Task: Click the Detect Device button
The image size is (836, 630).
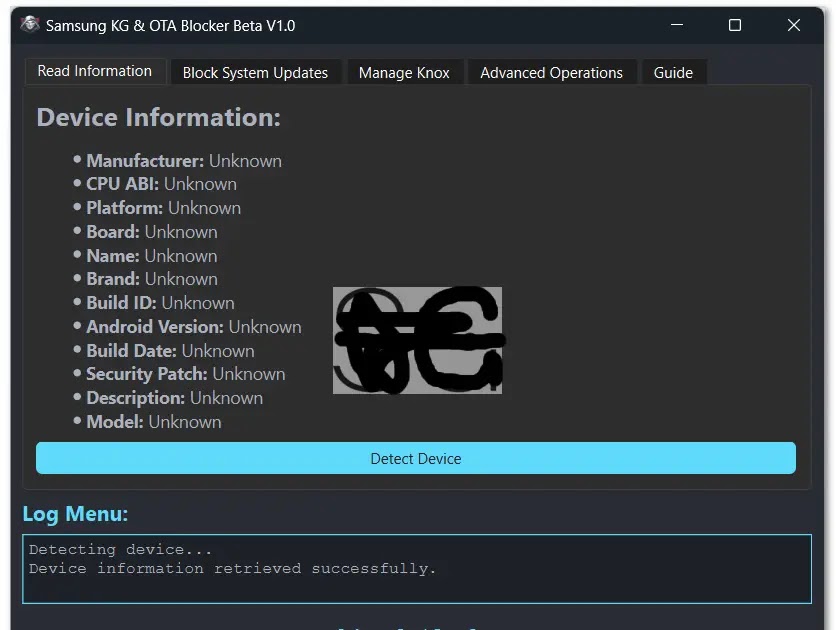Action: click(416, 458)
